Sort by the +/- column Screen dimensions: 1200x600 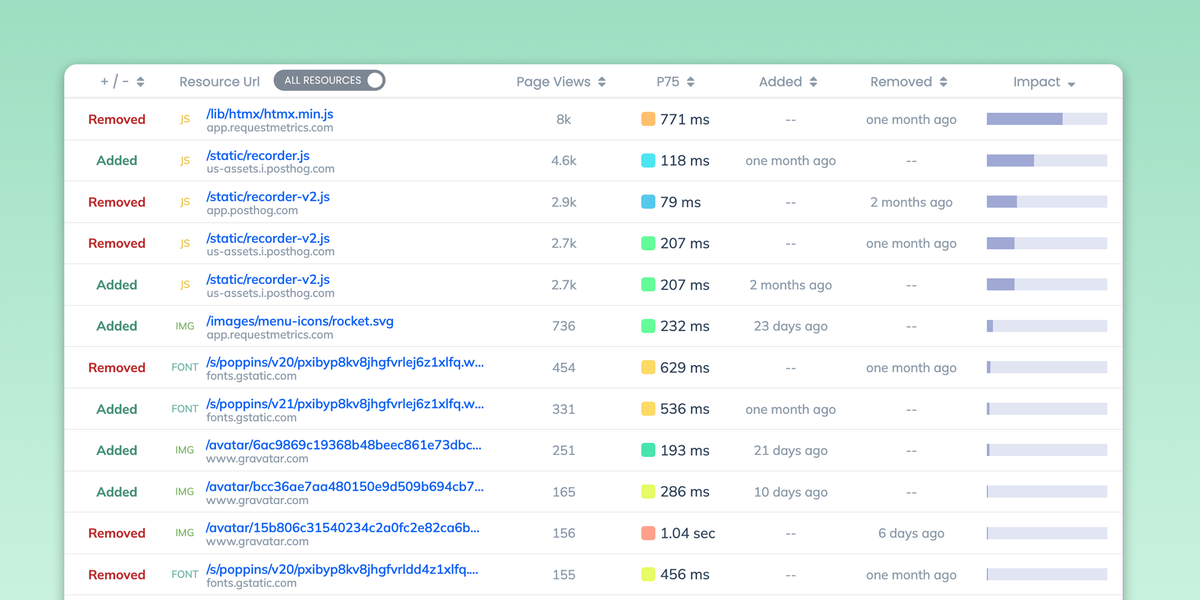coord(123,82)
